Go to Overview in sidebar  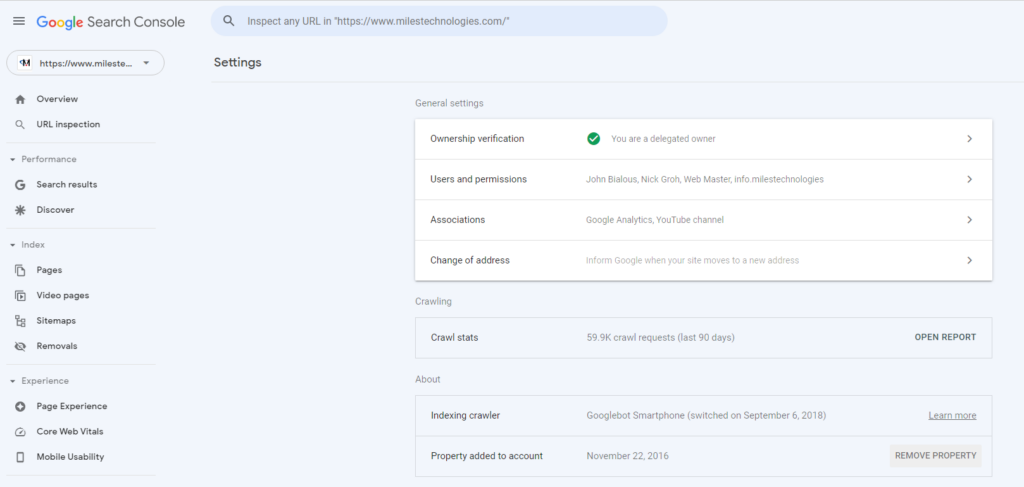point(57,99)
